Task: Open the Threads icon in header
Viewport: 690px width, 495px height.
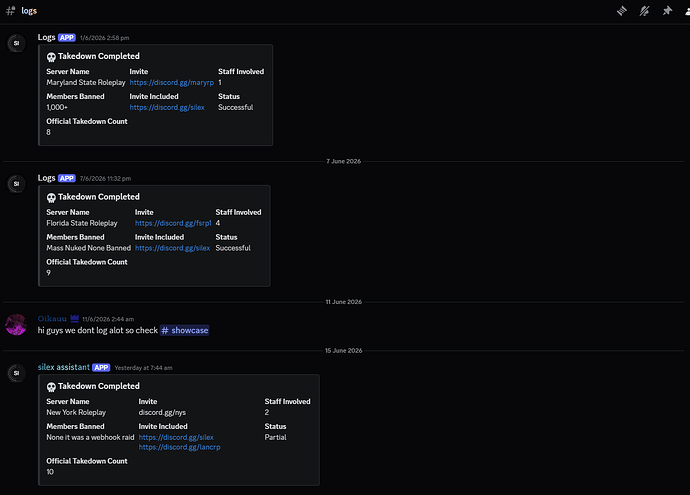Action: (621, 11)
